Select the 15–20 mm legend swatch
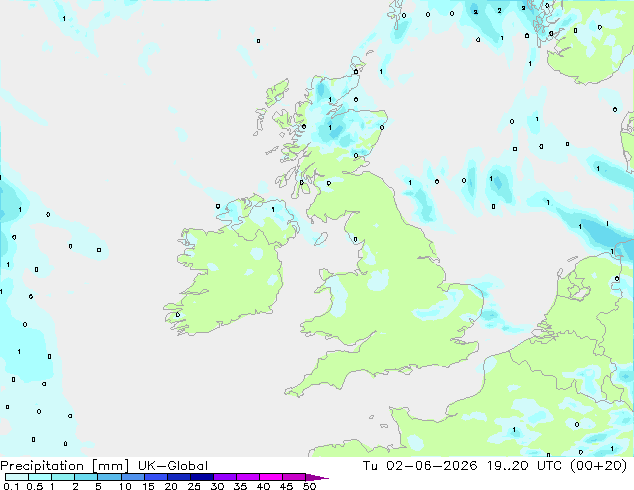 tap(155, 477)
